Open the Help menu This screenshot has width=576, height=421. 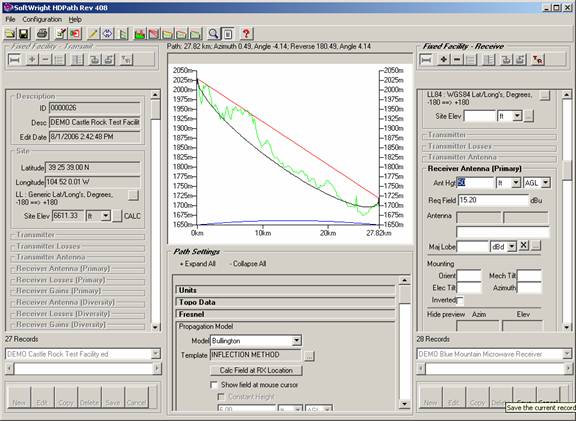tap(75, 19)
